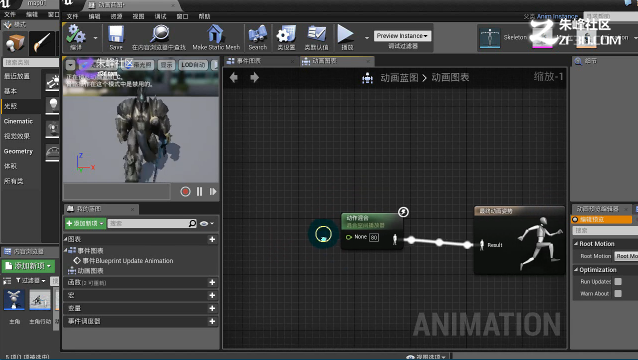
Task: Click the Search binoculars icon
Action: click(258, 34)
